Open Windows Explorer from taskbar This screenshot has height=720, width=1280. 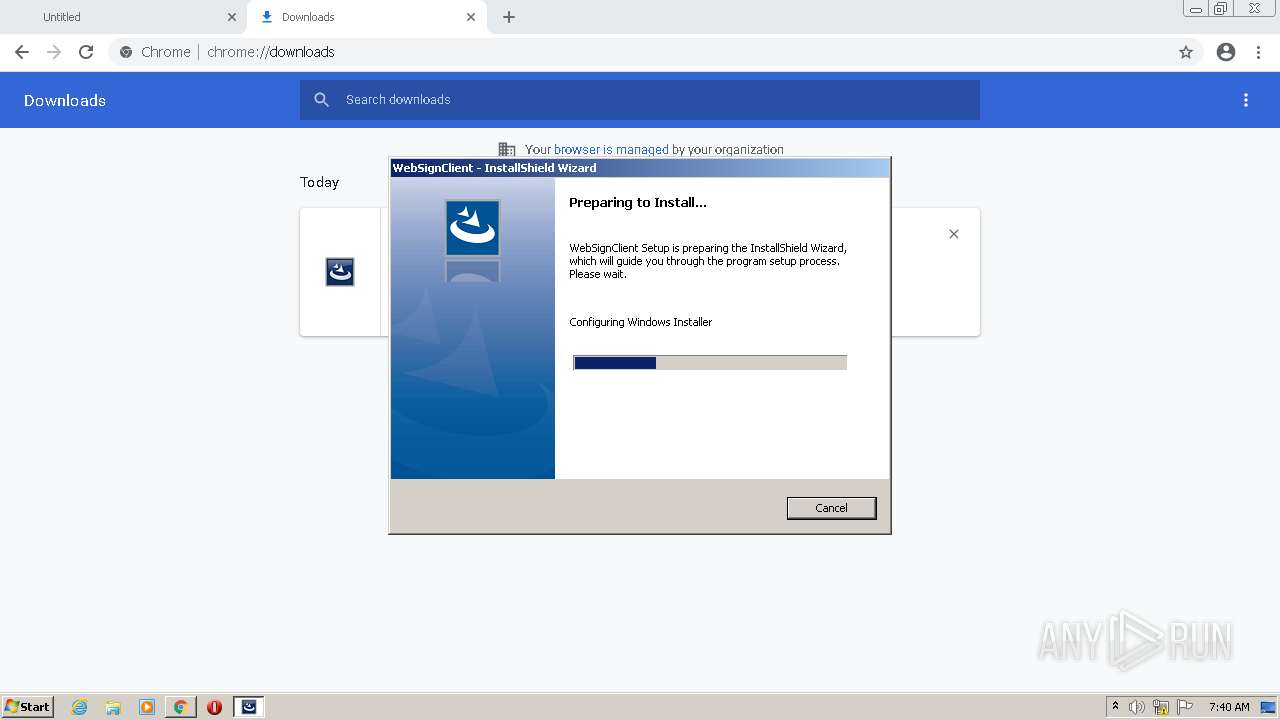point(113,707)
